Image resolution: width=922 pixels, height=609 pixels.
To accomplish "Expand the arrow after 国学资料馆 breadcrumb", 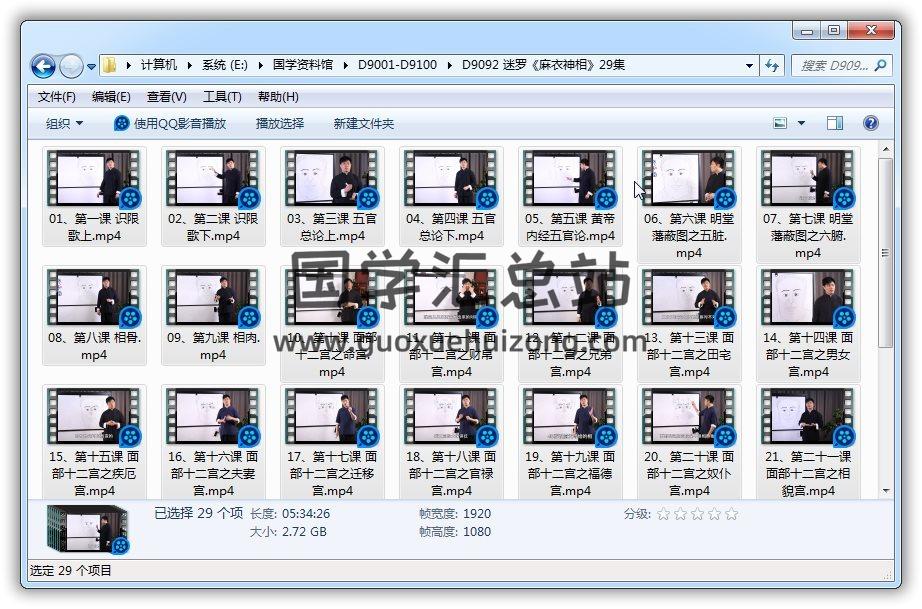I will pos(345,65).
